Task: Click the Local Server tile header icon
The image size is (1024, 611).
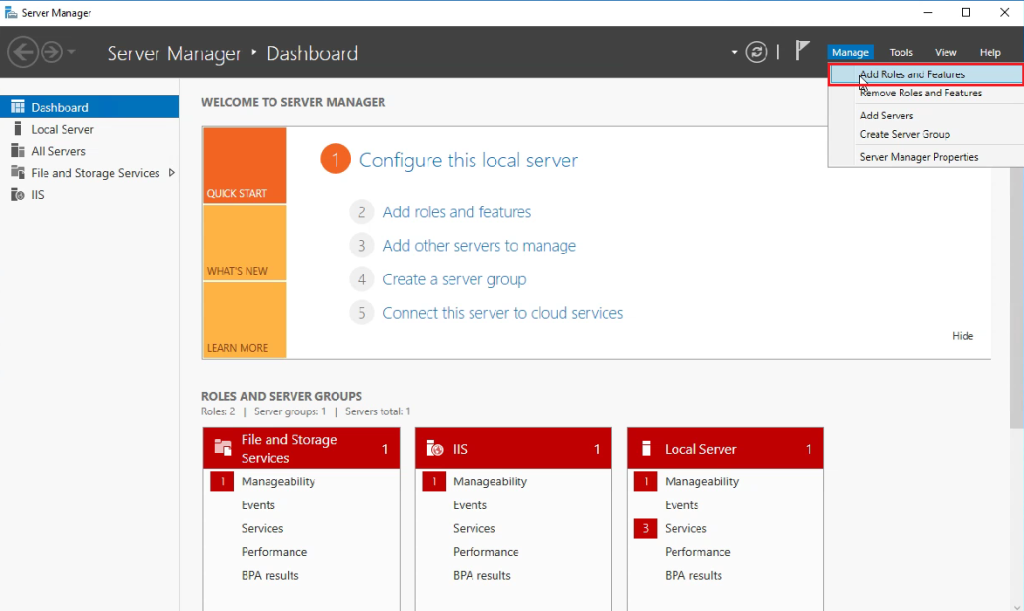Action: (647, 448)
